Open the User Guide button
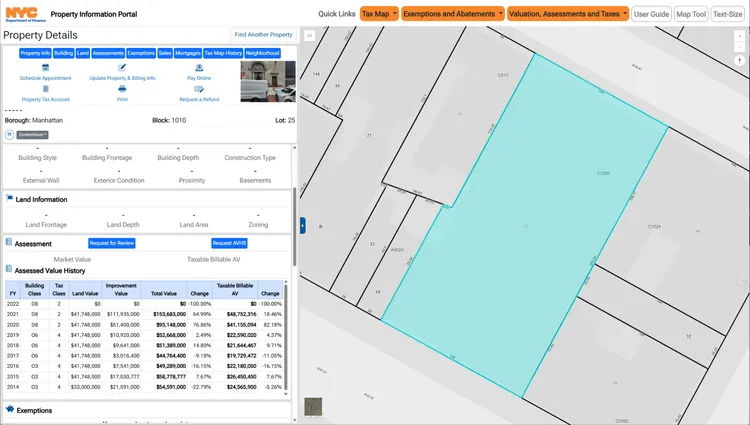This screenshot has height=425, width=750. (x=652, y=14)
